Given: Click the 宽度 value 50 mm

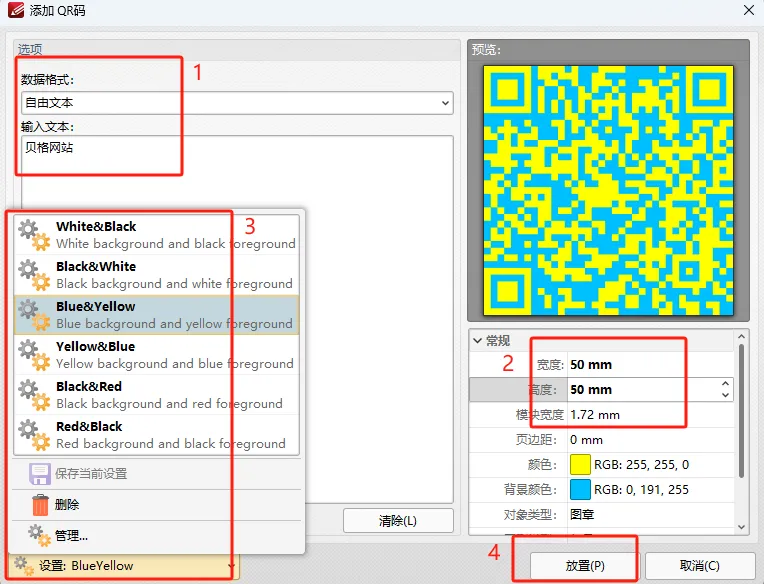Looking at the screenshot, I should [591, 365].
